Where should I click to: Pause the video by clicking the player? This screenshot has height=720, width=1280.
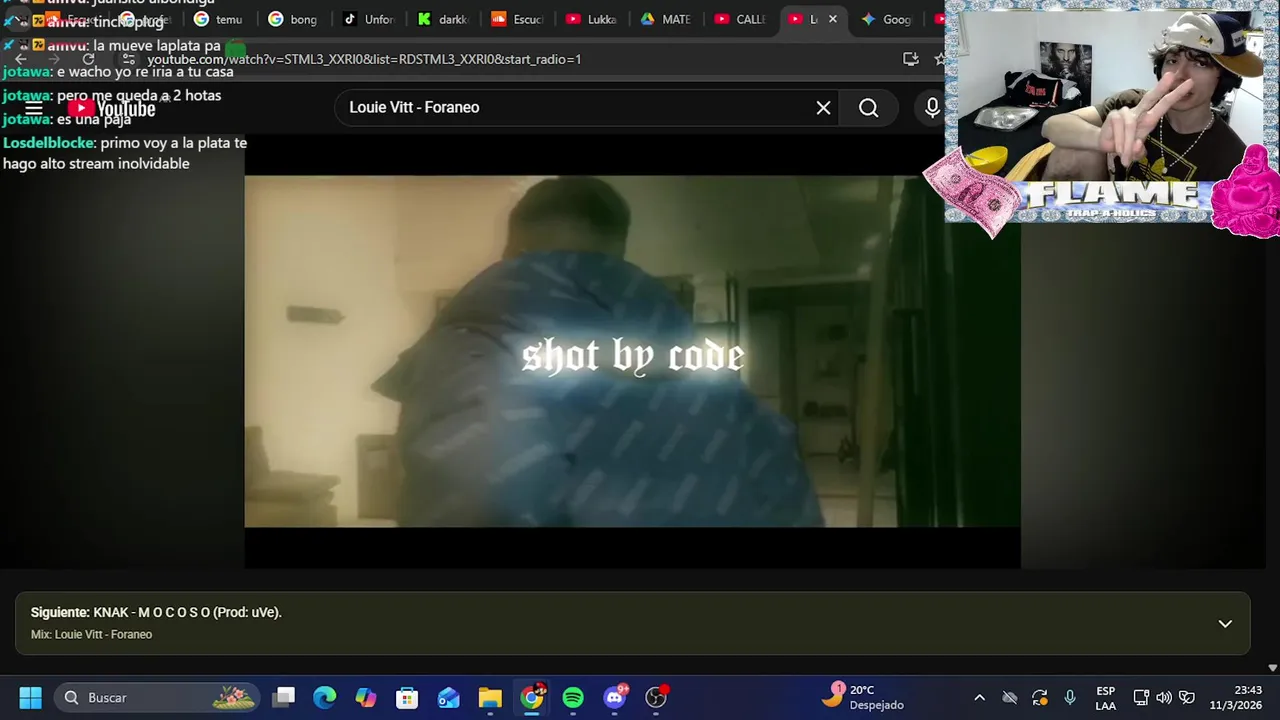point(632,351)
